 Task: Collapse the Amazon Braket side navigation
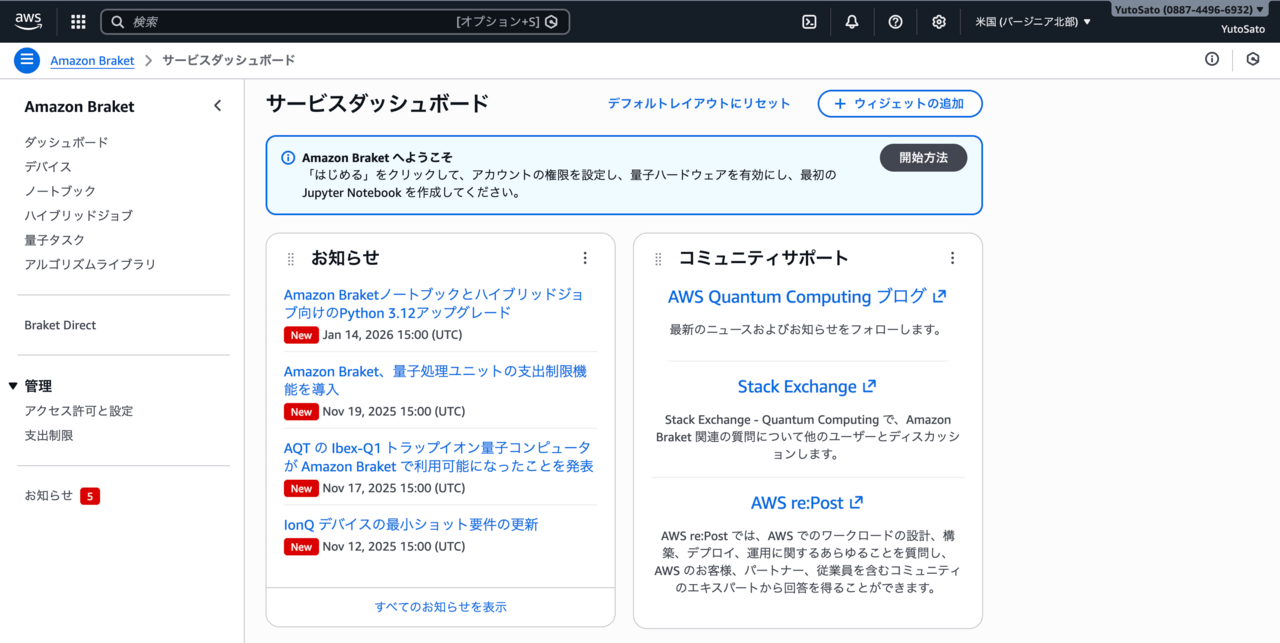coord(217,106)
